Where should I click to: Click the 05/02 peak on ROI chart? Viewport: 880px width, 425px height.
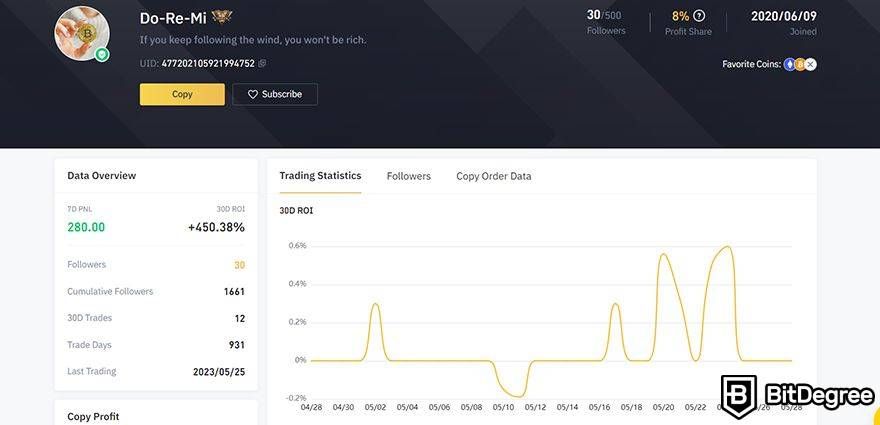(x=375, y=304)
